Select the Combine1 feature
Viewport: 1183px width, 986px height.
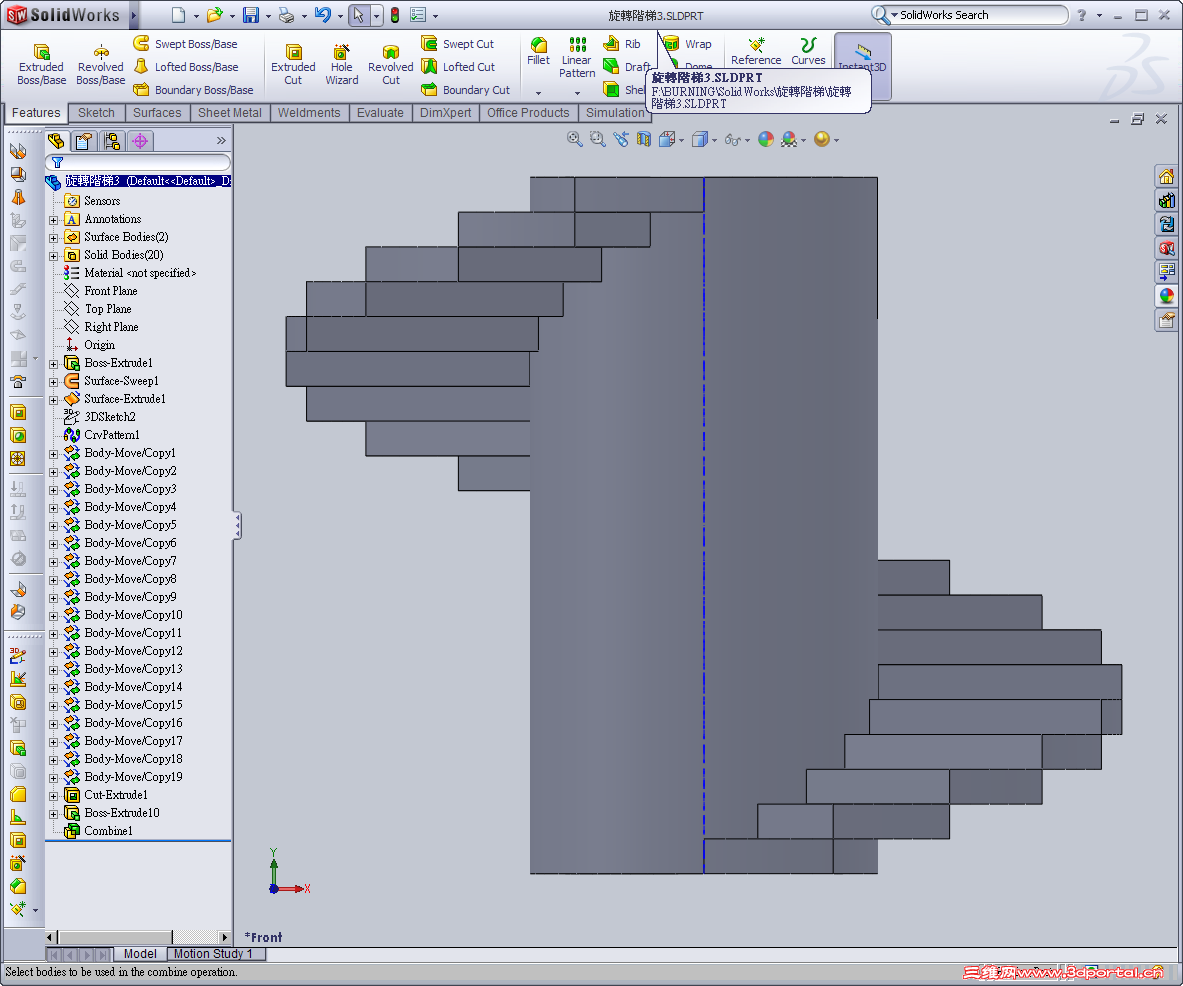coord(99,831)
